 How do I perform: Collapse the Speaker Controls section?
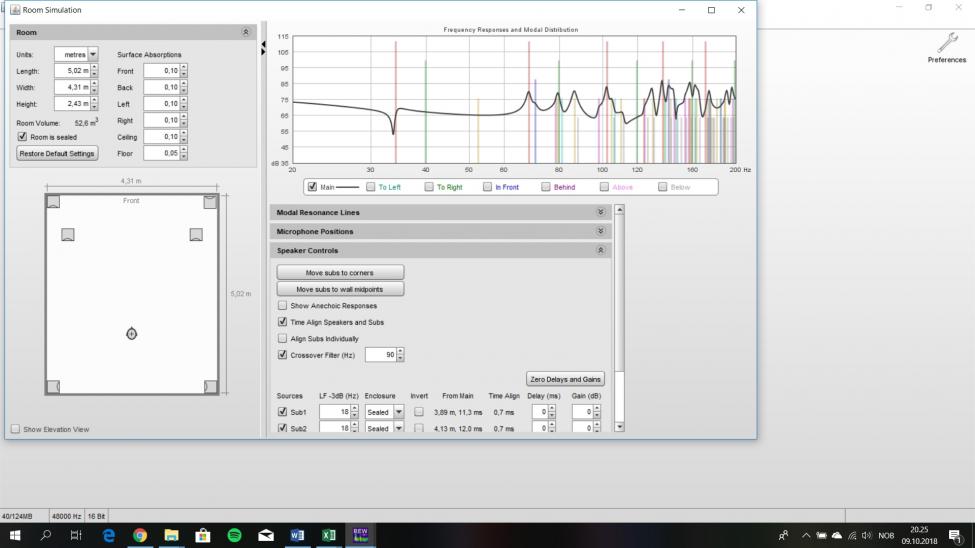(600, 251)
